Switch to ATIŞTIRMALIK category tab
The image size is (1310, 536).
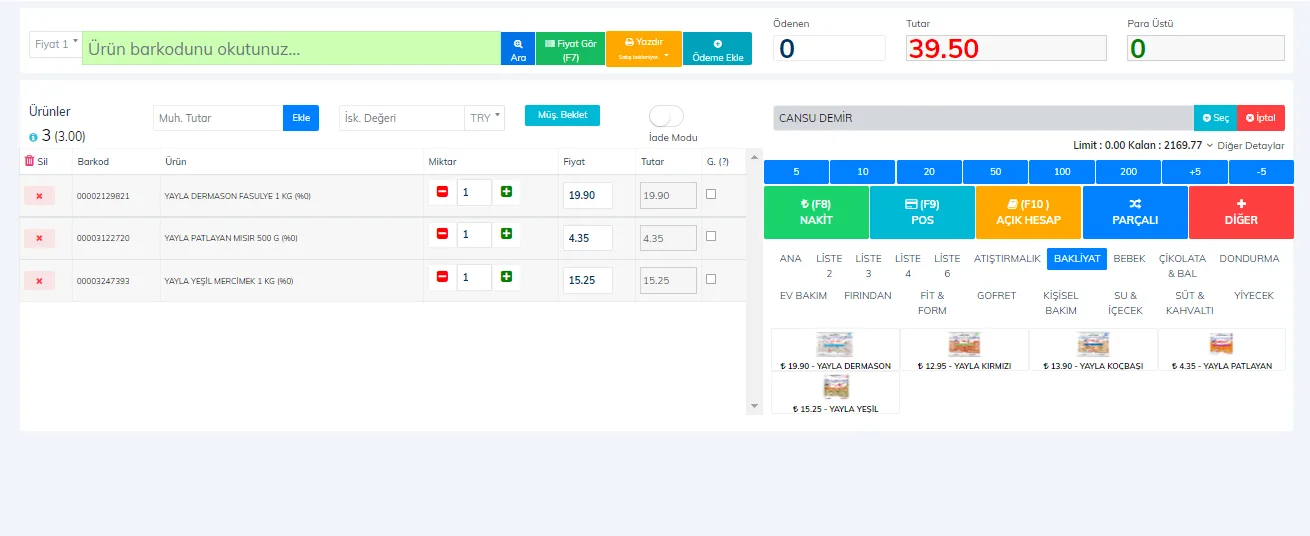1007,258
